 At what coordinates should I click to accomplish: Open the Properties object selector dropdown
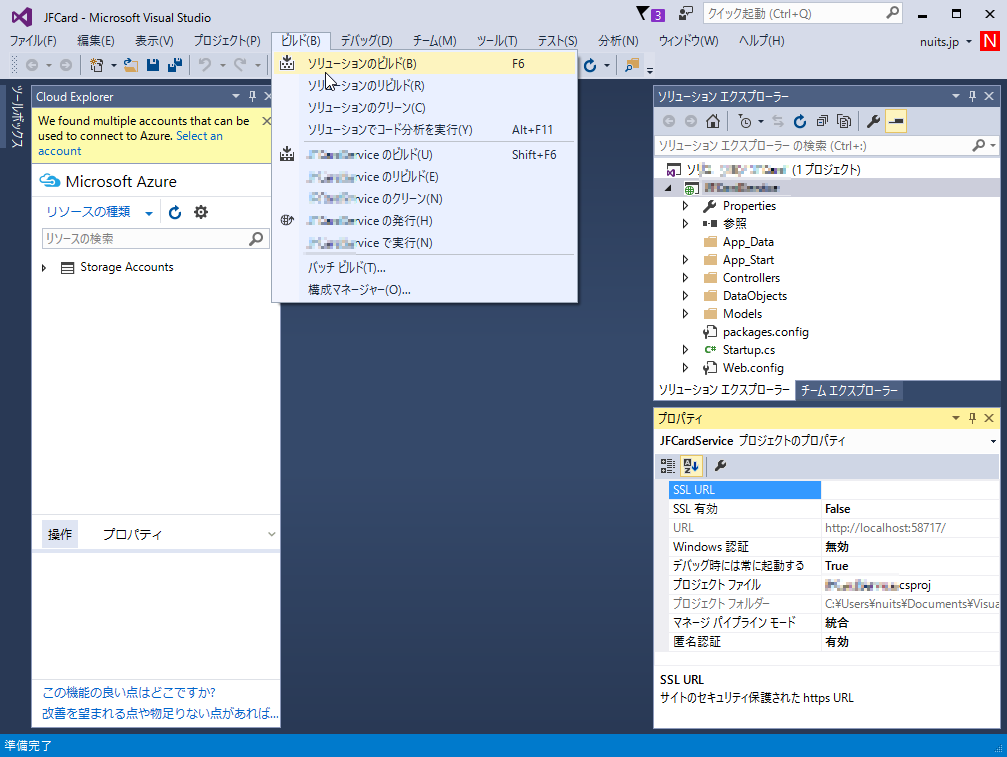point(993,442)
